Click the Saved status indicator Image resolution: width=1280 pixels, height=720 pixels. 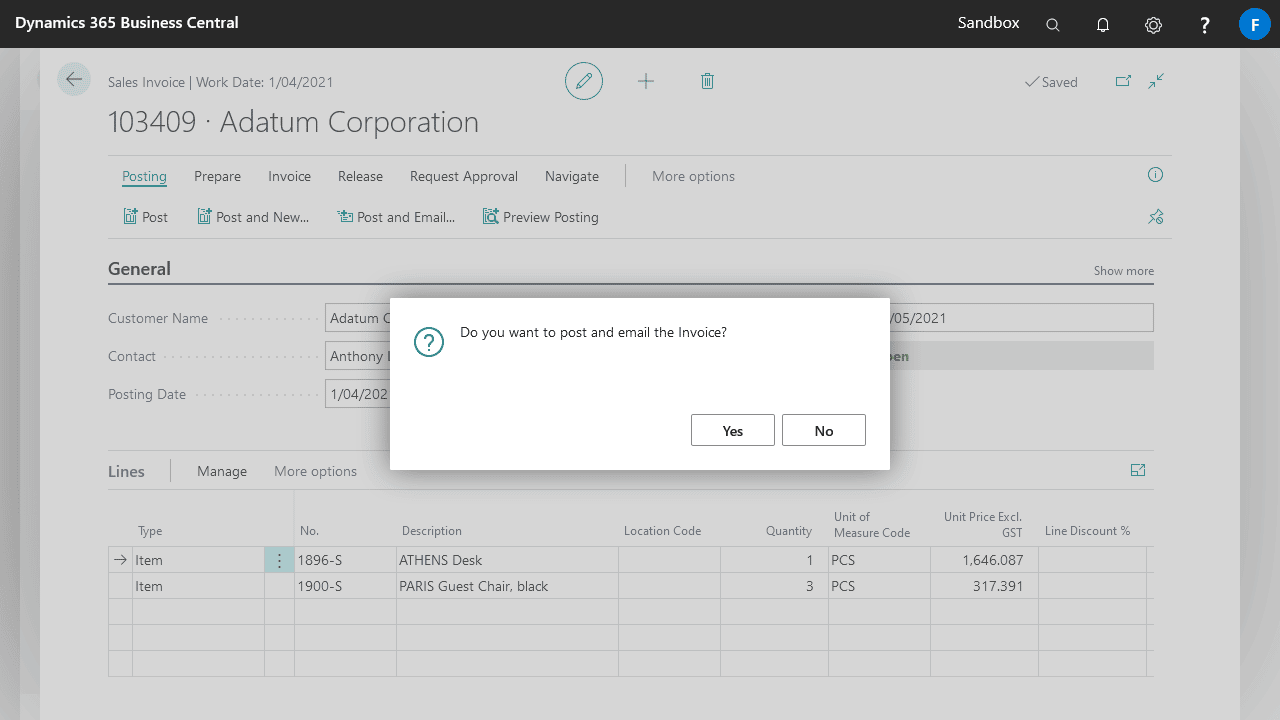point(1051,82)
